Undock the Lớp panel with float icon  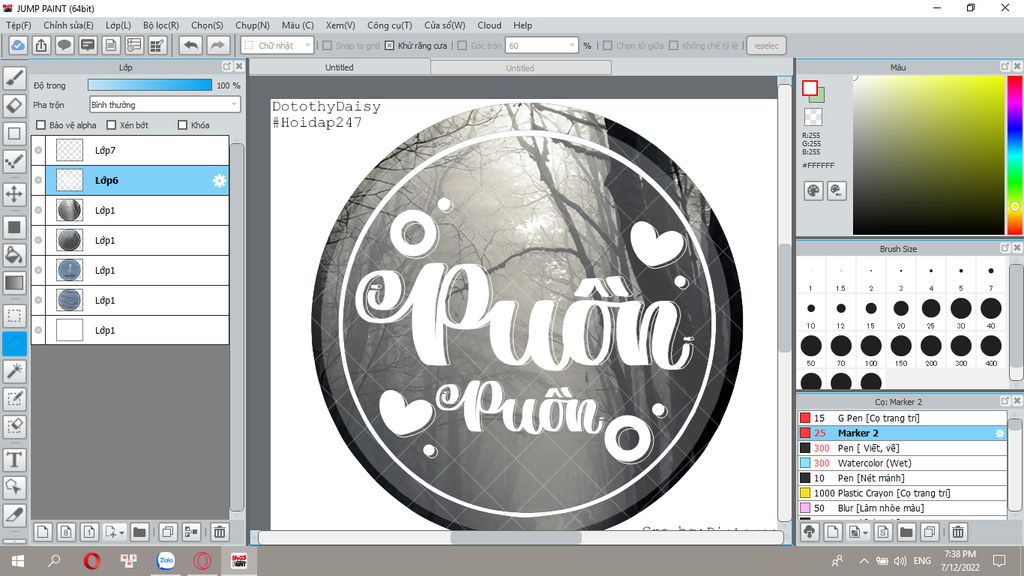tap(227, 67)
